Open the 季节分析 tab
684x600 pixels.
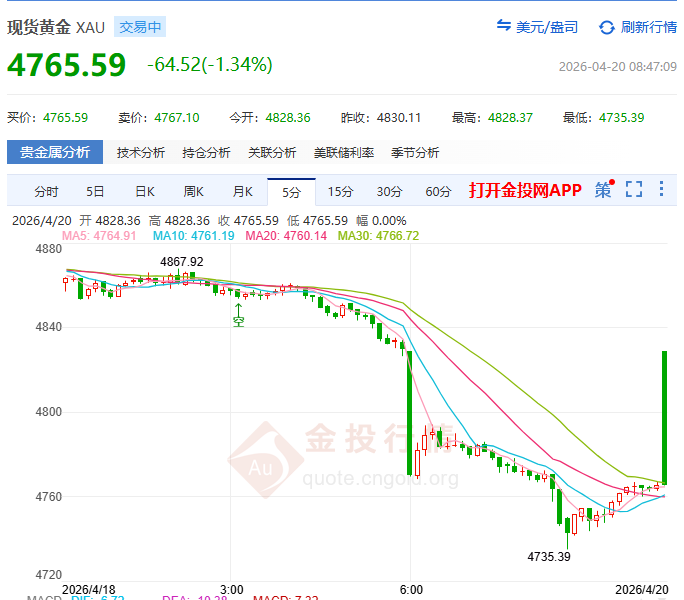pos(415,152)
